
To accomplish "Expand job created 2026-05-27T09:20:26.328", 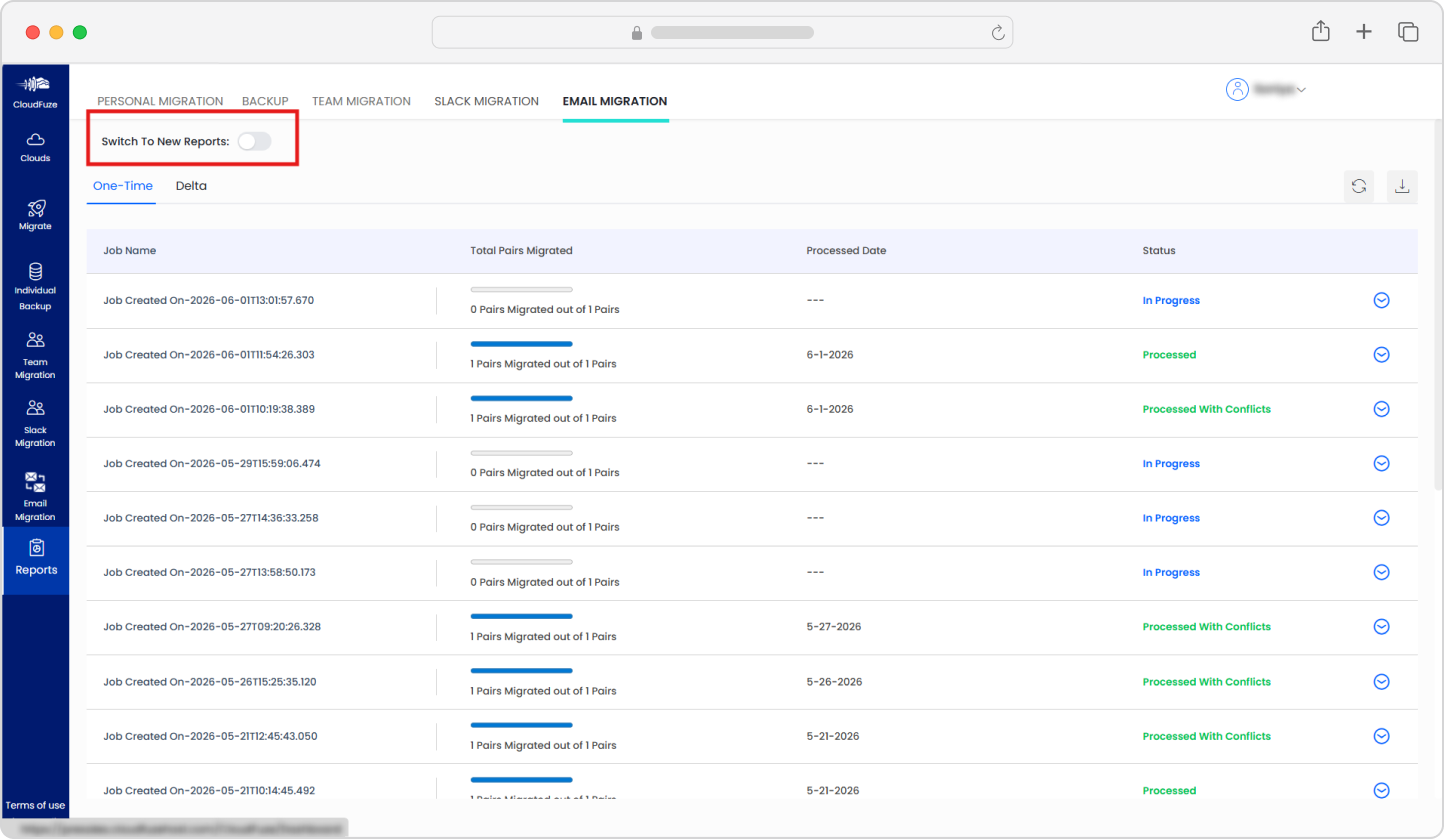I will tap(1382, 627).
